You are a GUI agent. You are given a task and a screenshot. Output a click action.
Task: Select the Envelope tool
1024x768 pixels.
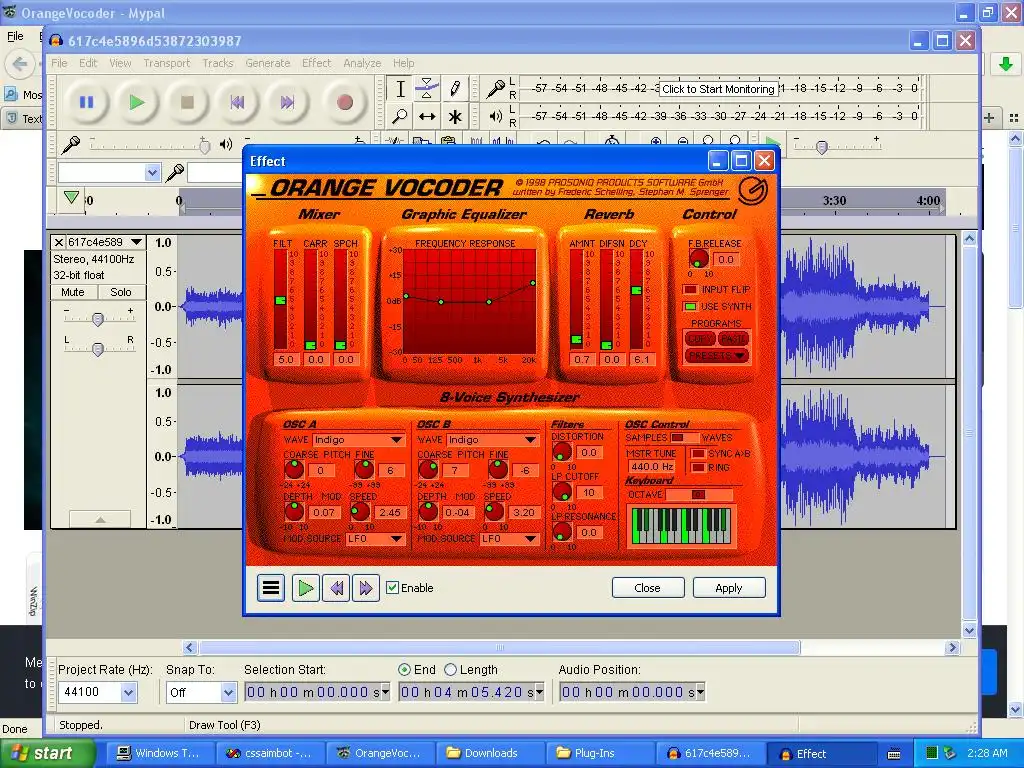click(427, 89)
